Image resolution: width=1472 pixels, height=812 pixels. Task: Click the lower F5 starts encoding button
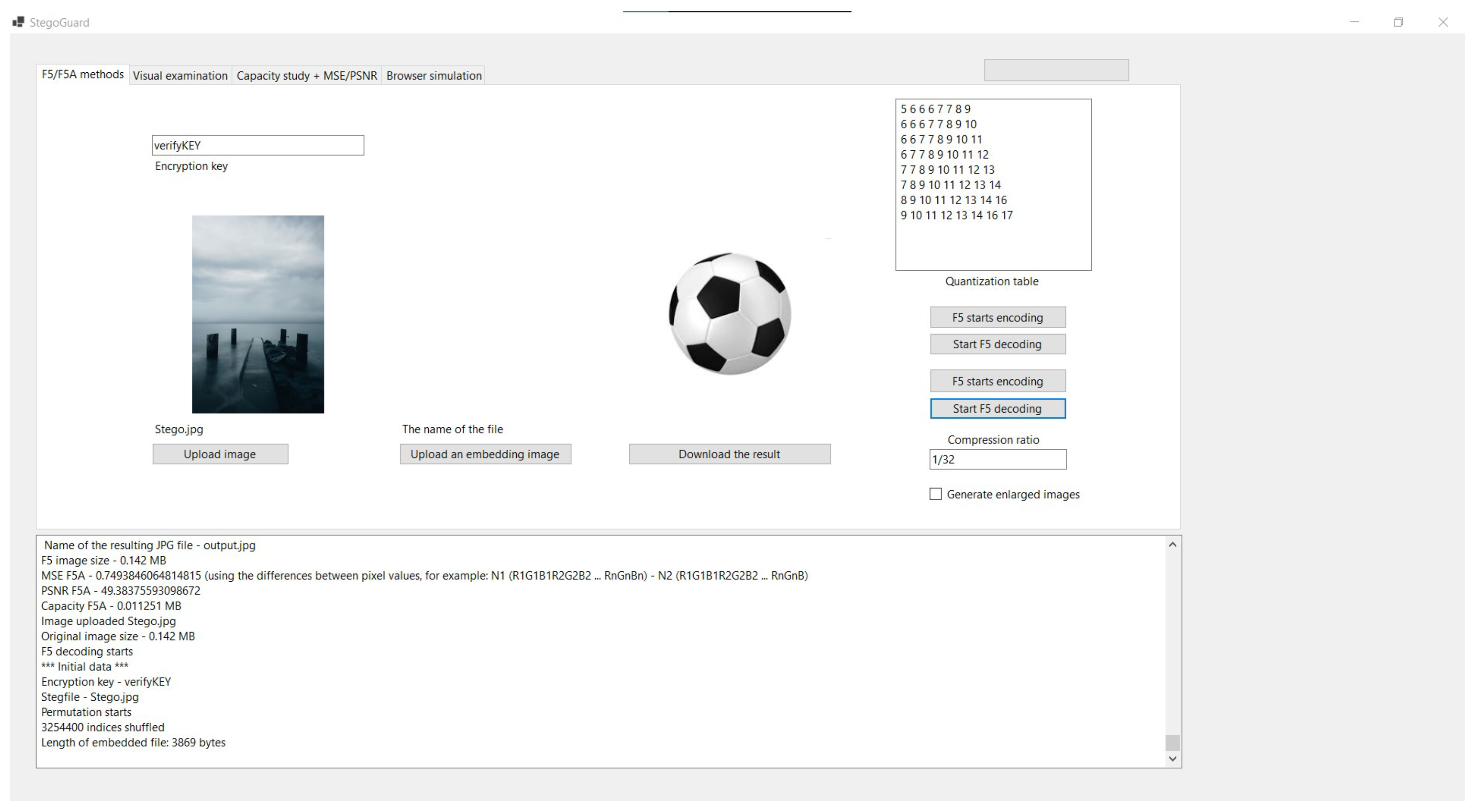997,381
